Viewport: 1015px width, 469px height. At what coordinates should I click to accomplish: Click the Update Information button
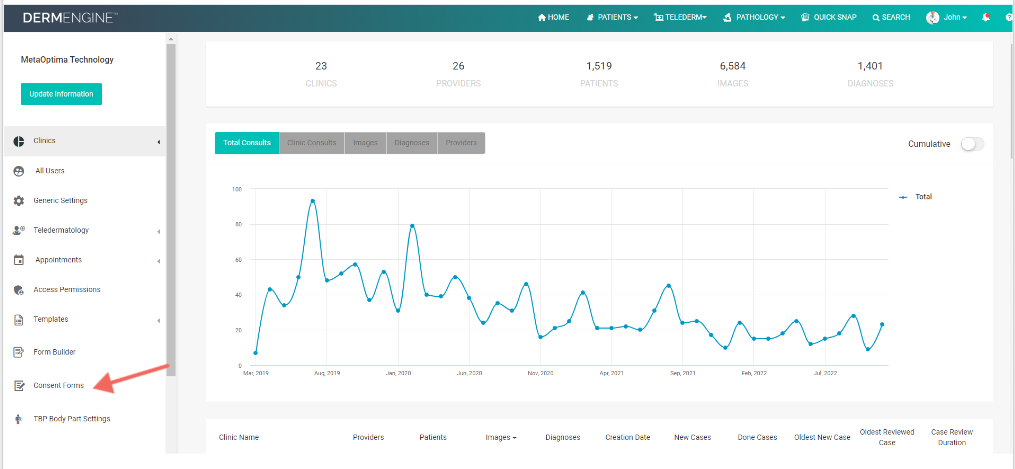tap(61, 94)
